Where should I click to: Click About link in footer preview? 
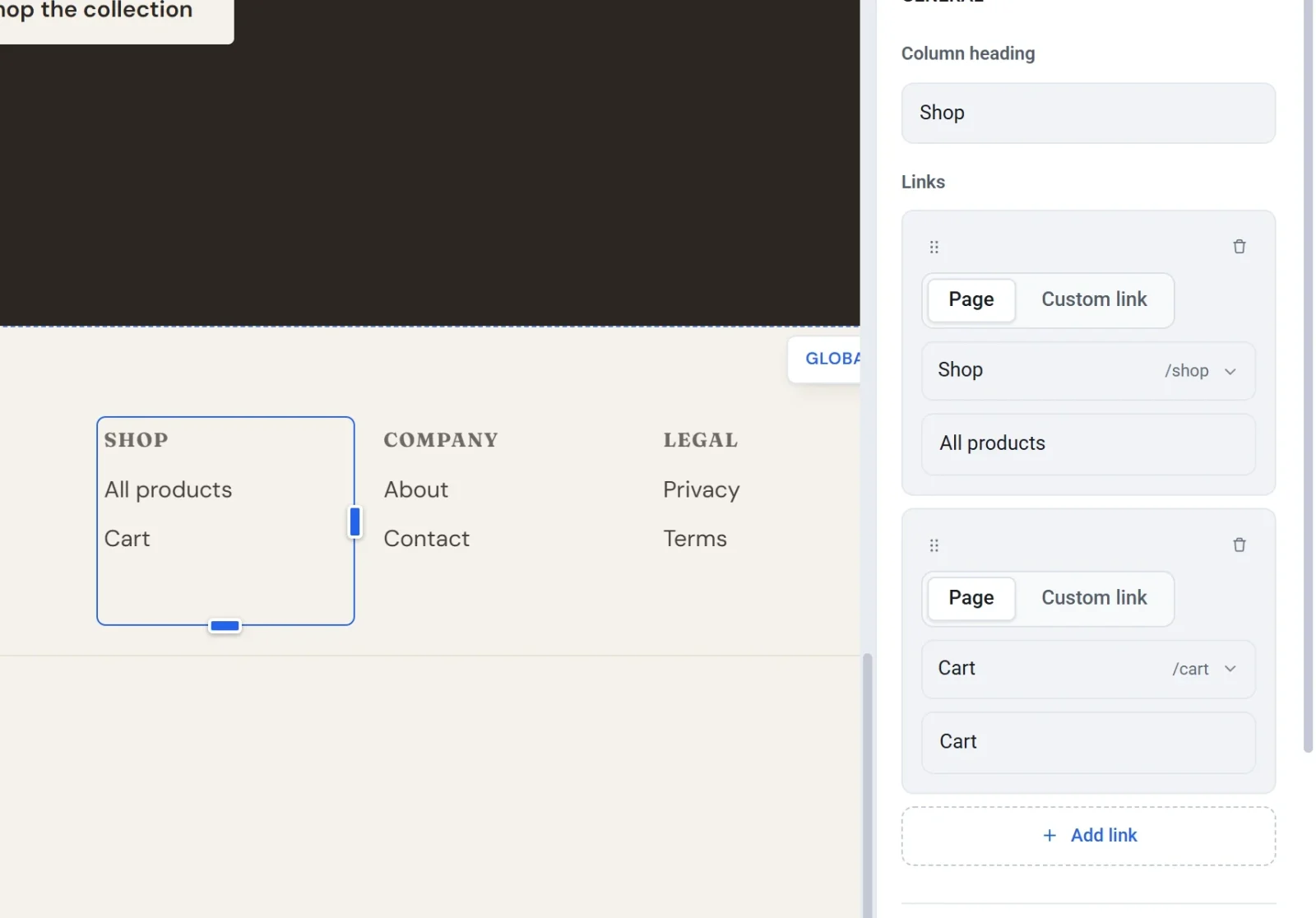pos(416,490)
